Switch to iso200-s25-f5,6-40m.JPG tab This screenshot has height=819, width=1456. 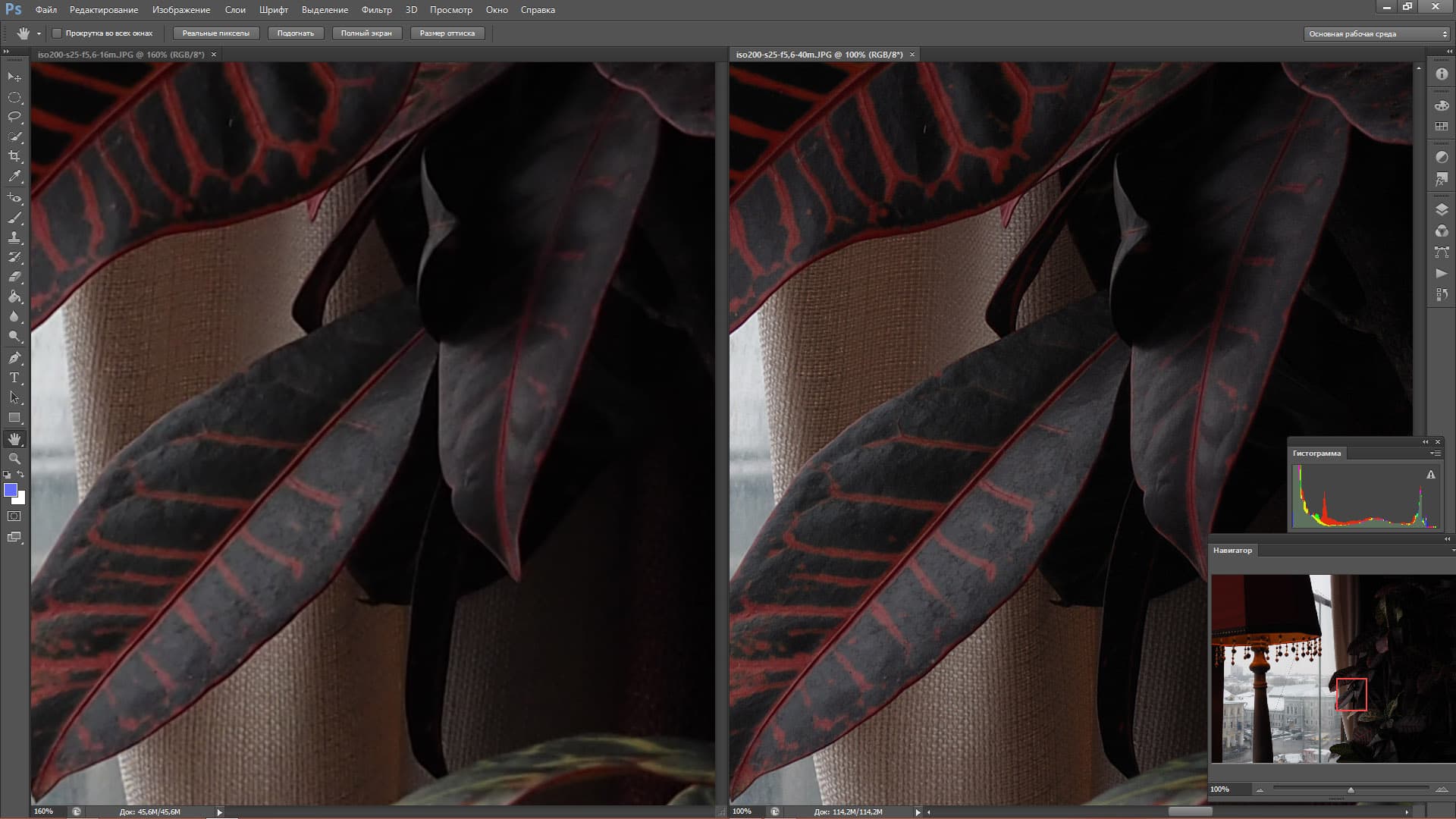(819, 55)
